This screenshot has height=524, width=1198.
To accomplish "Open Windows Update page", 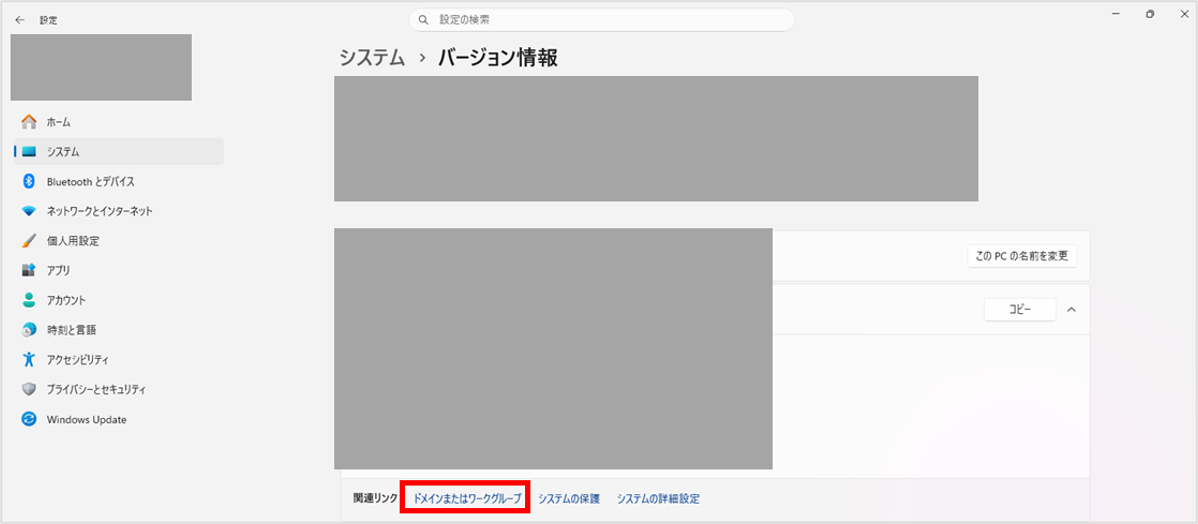I will (x=118, y=419).
